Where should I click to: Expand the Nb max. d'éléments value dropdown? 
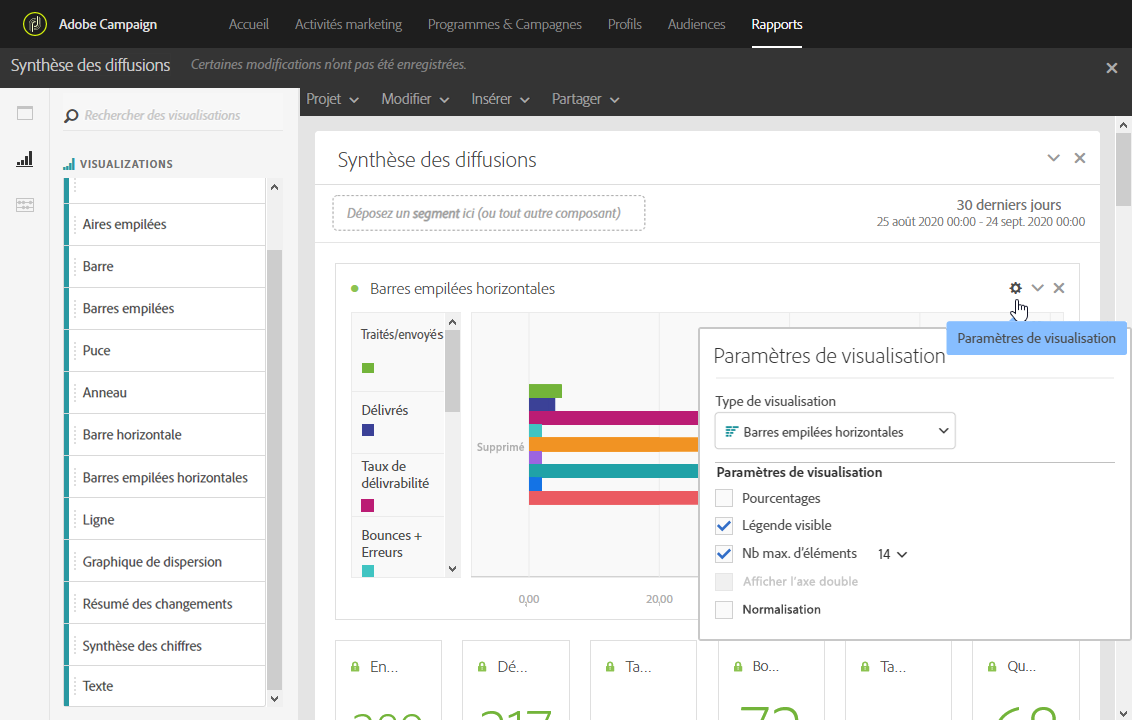pyautogui.click(x=893, y=554)
